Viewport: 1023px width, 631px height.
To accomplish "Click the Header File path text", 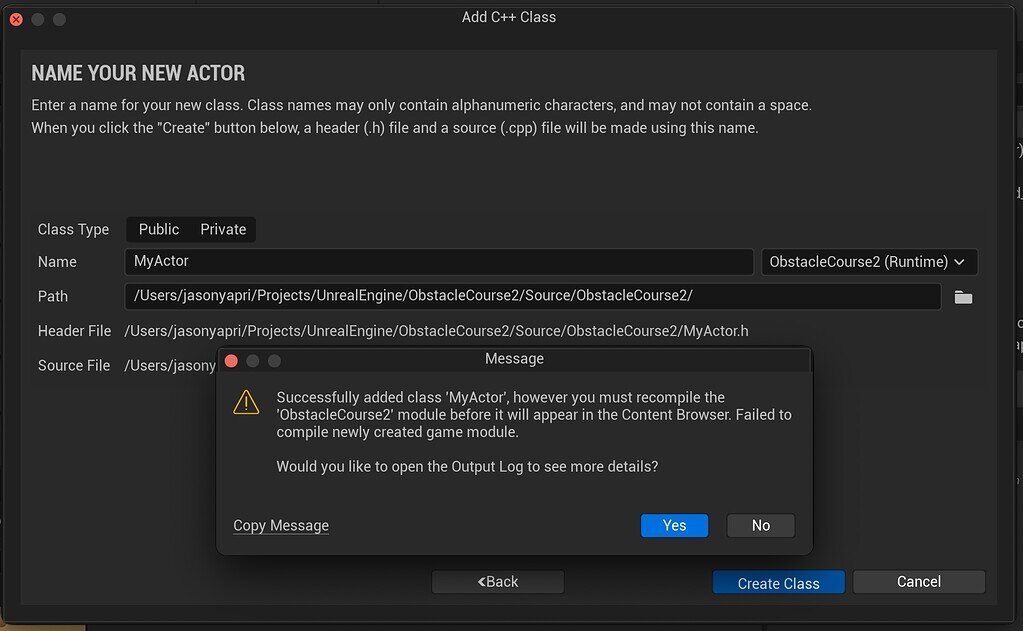I will 436,330.
